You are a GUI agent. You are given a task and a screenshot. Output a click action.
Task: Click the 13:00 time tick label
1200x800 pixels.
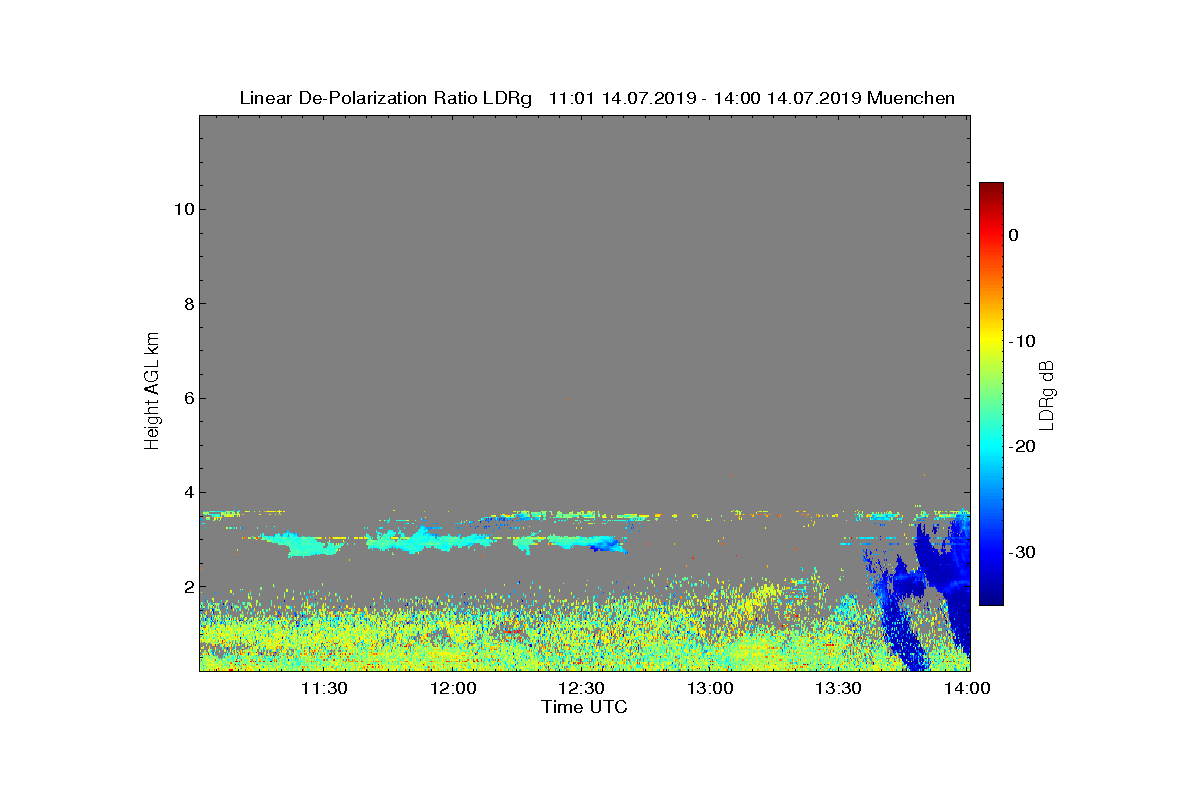[710, 688]
